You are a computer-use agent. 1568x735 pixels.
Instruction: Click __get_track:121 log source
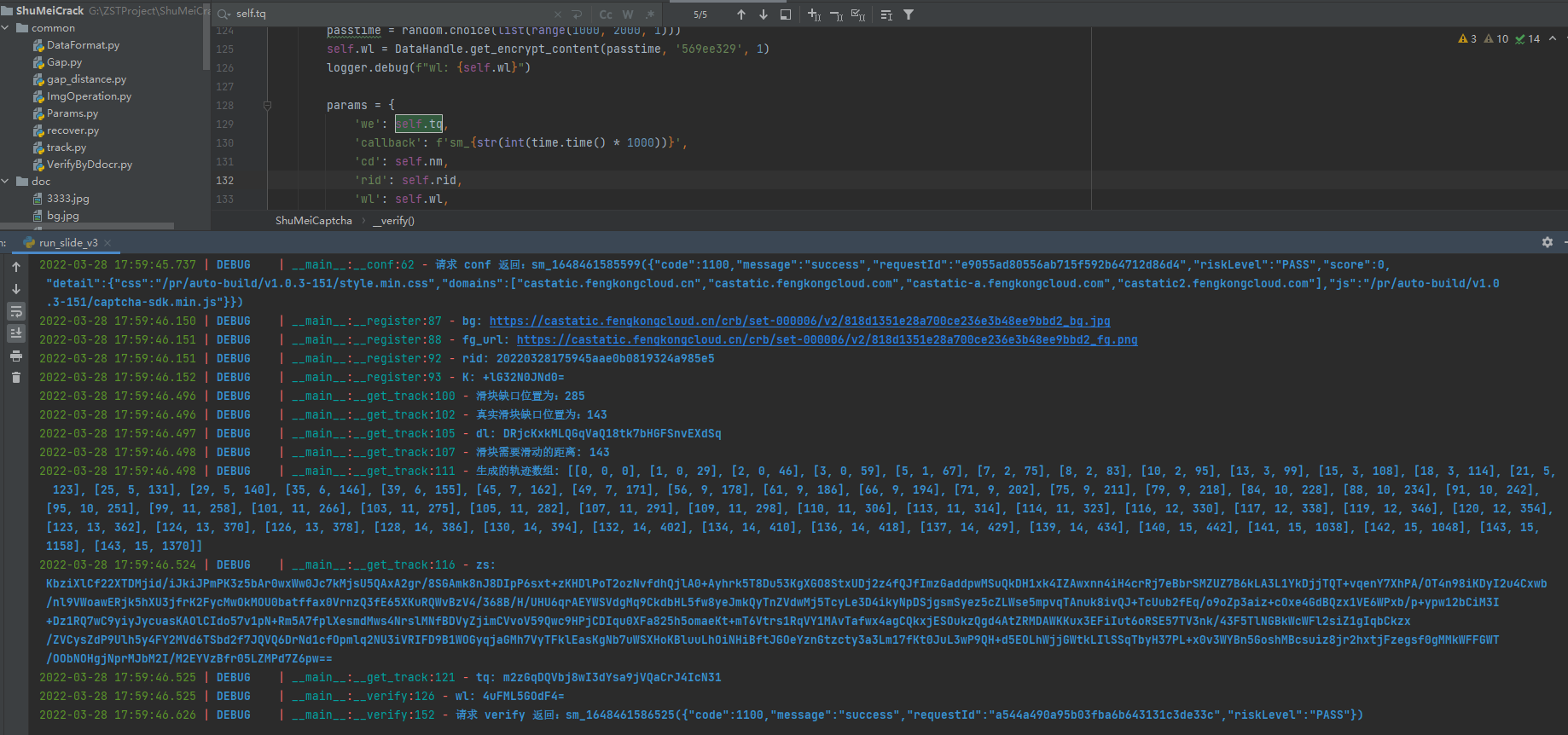[x=373, y=678]
